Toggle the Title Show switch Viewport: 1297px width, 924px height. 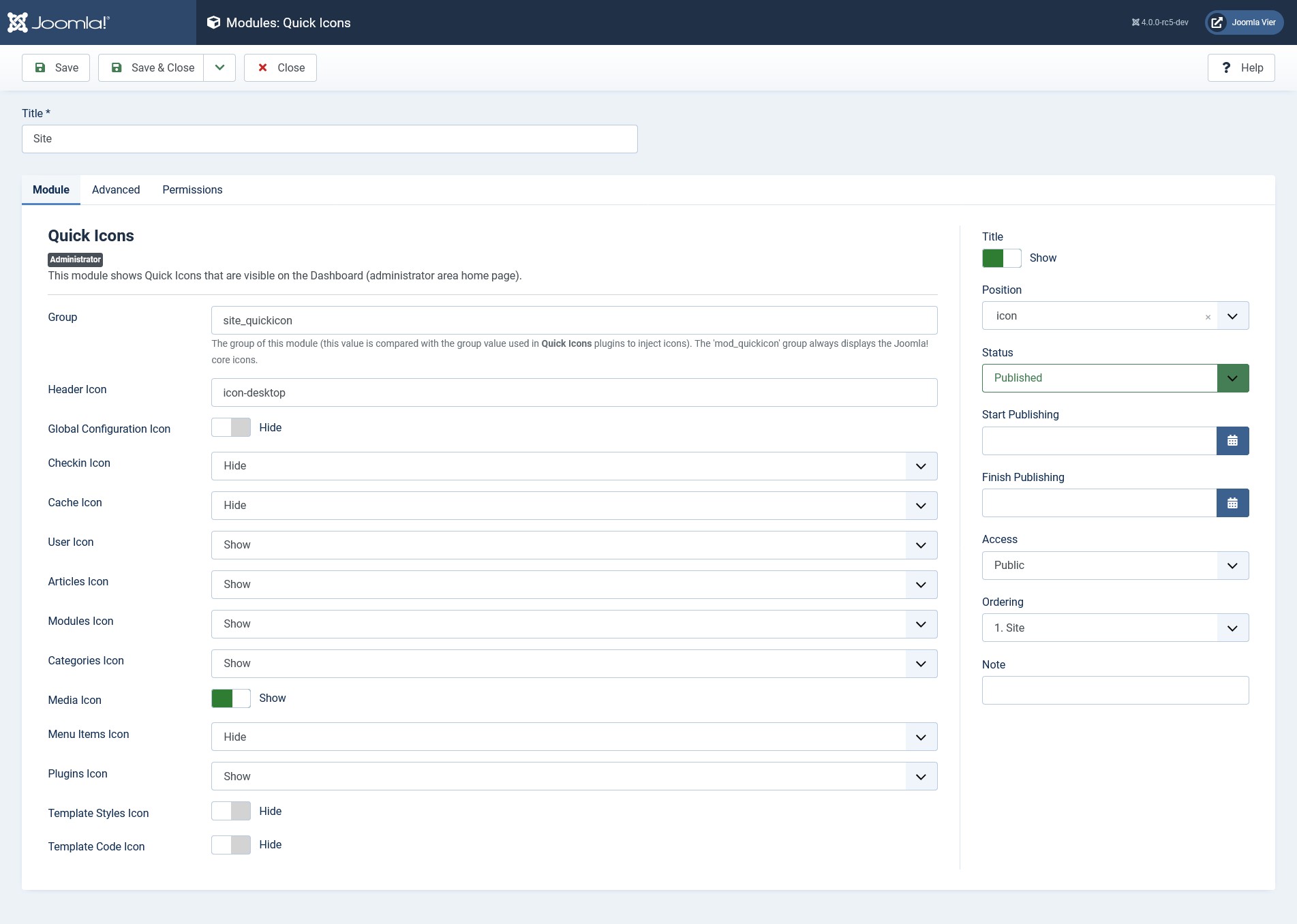pos(1001,258)
